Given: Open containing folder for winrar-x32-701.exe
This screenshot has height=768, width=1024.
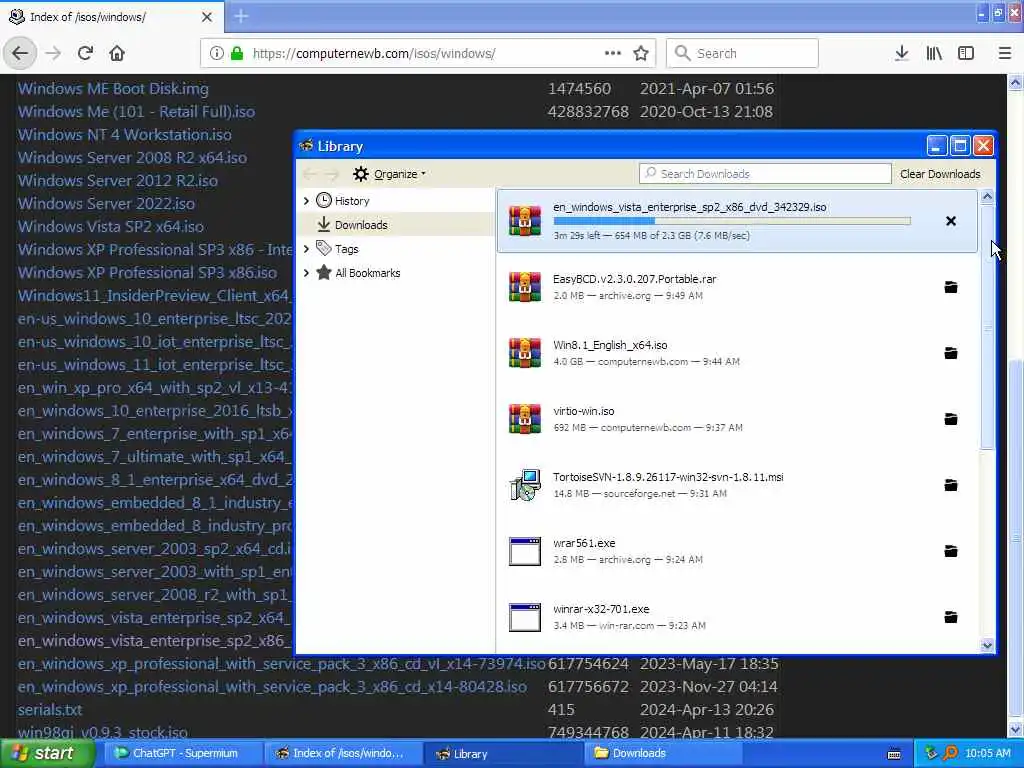Looking at the screenshot, I should pos(951,616).
